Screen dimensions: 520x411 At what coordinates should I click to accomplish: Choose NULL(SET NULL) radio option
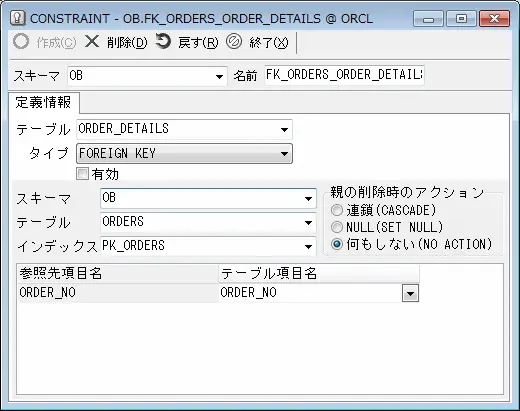coord(337,227)
